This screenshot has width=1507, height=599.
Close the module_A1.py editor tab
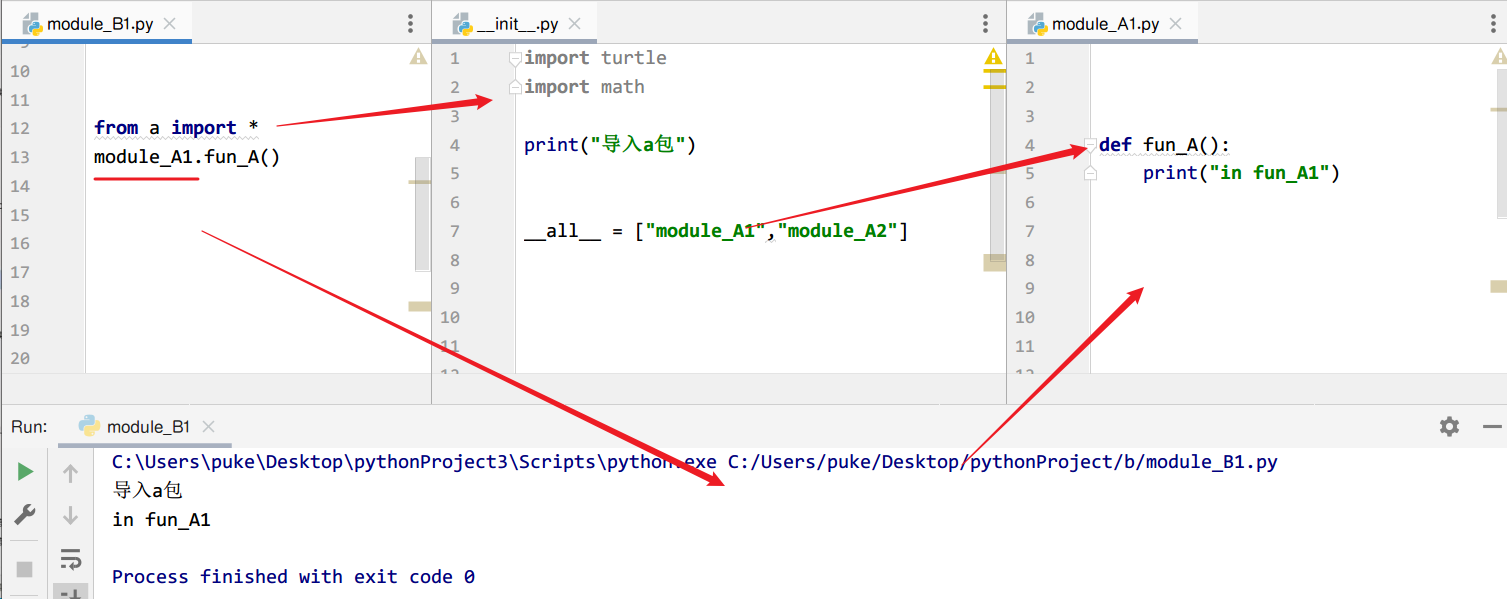pos(1175,24)
